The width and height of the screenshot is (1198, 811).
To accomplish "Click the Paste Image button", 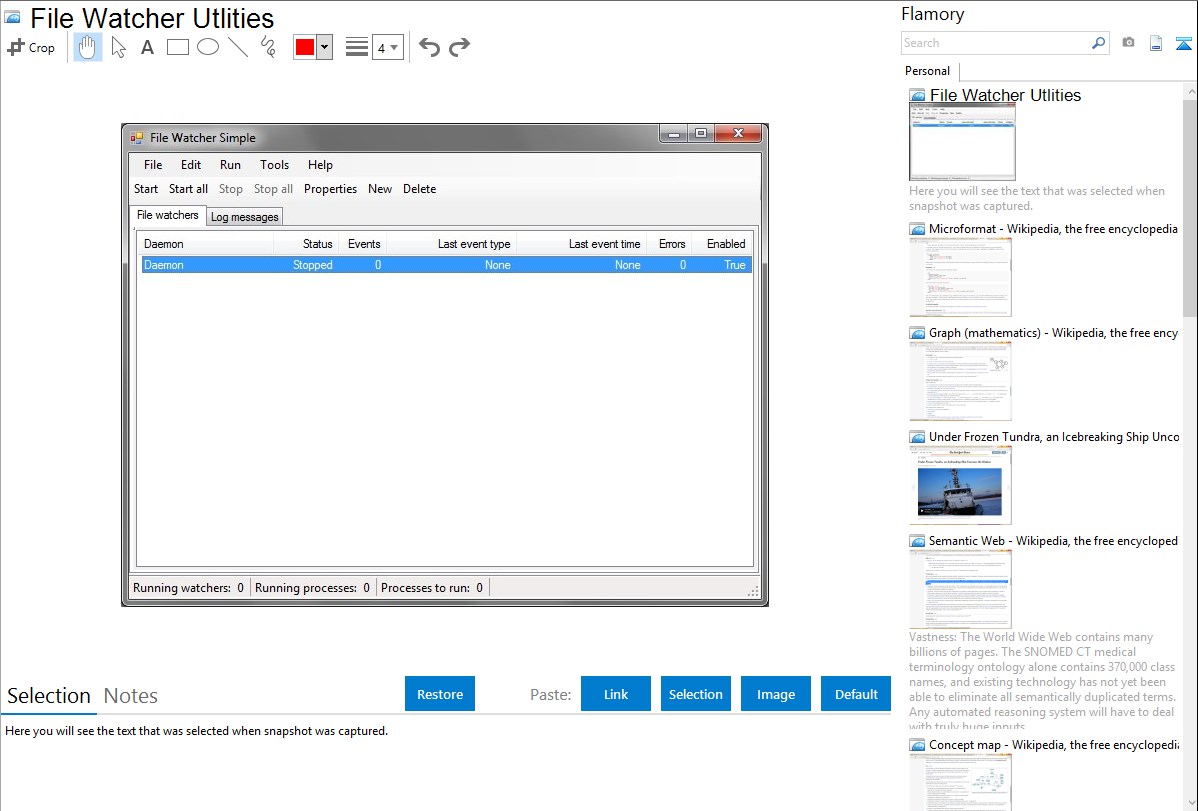I will coord(775,694).
